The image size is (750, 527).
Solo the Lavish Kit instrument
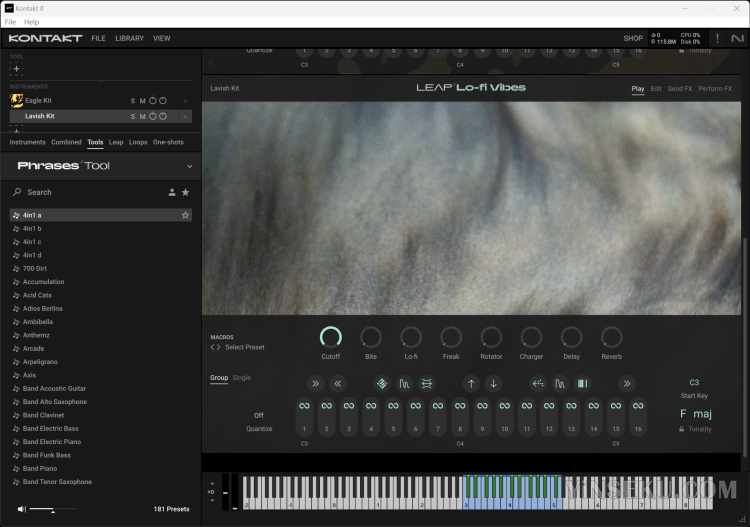pyautogui.click(x=133, y=116)
